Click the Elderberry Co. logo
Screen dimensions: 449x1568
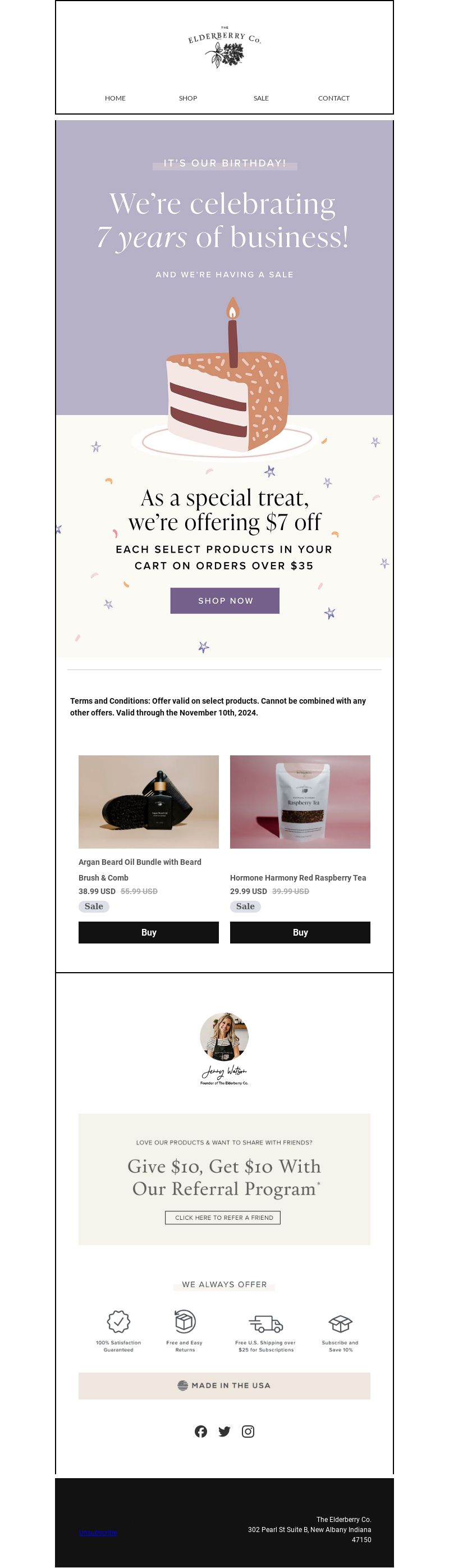tap(224, 48)
